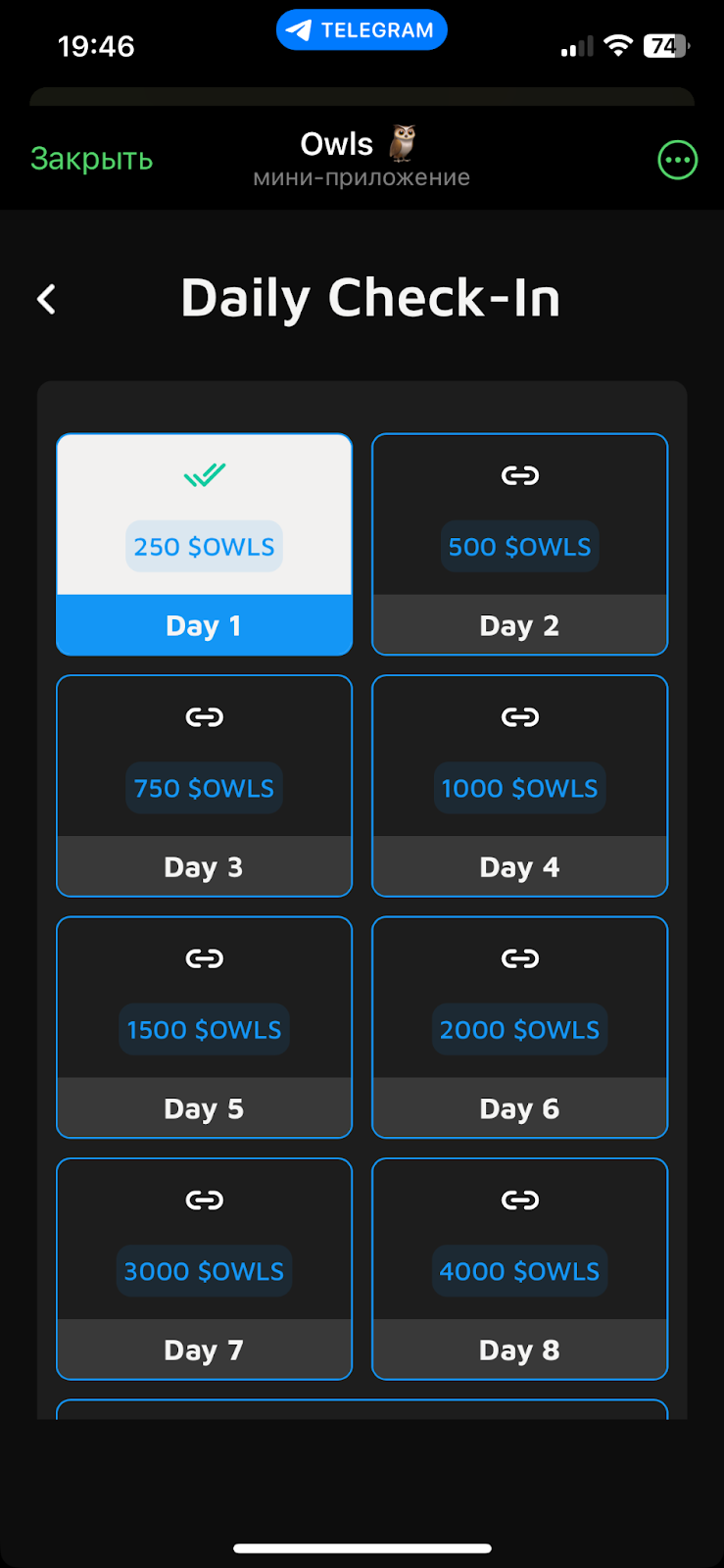This screenshot has width=724, height=1568.
Task: Tap the Owls mini-app title
Action: click(x=336, y=145)
